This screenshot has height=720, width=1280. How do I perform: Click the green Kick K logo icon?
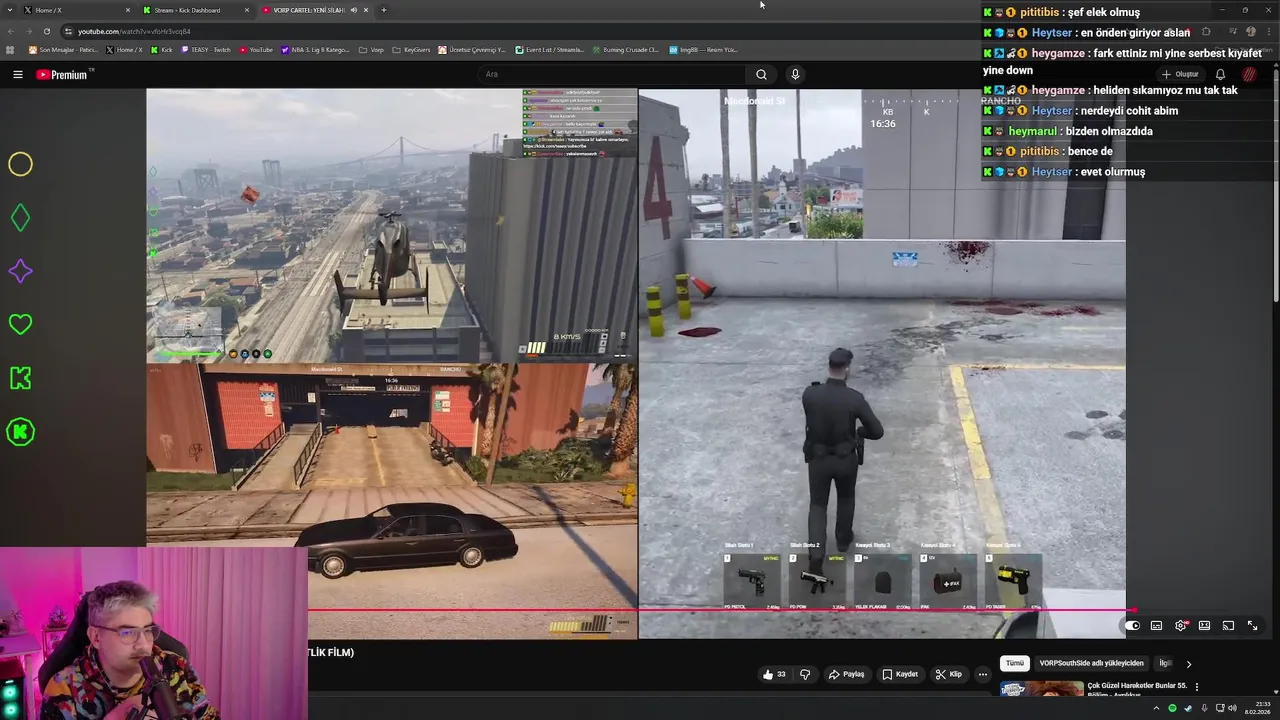click(20, 378)
